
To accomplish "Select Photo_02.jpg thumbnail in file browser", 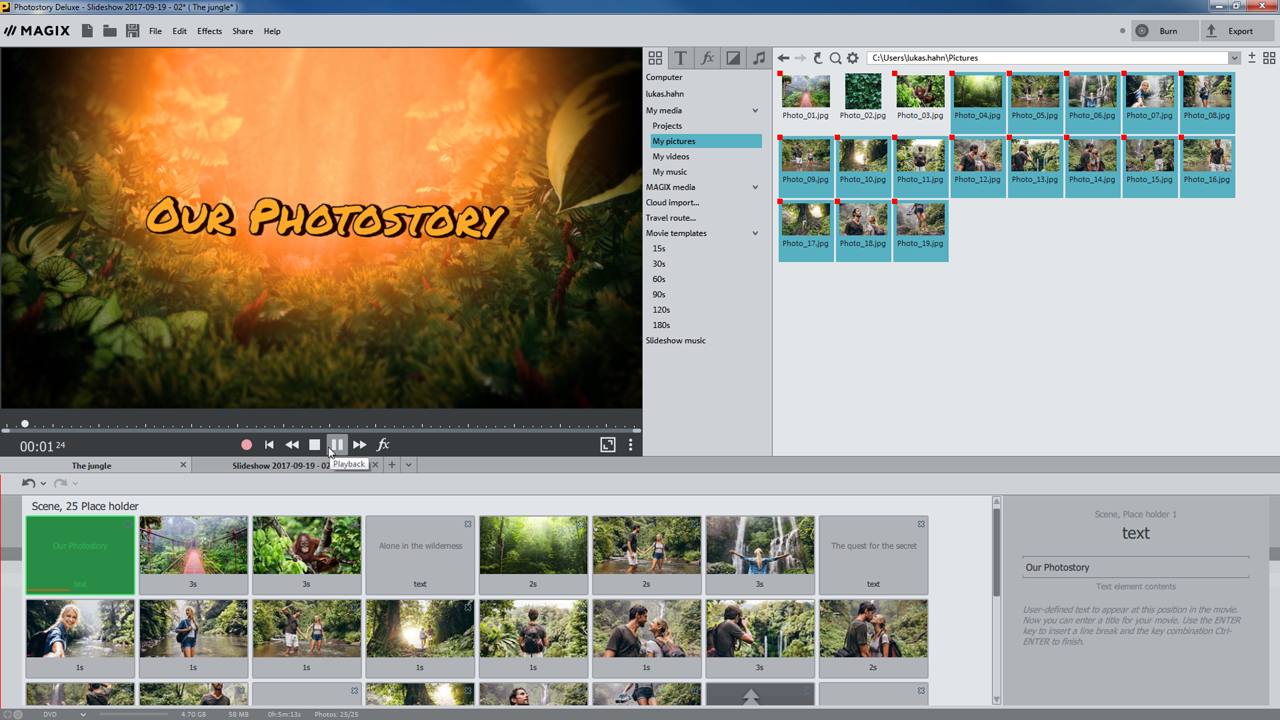I will [862, 97].
